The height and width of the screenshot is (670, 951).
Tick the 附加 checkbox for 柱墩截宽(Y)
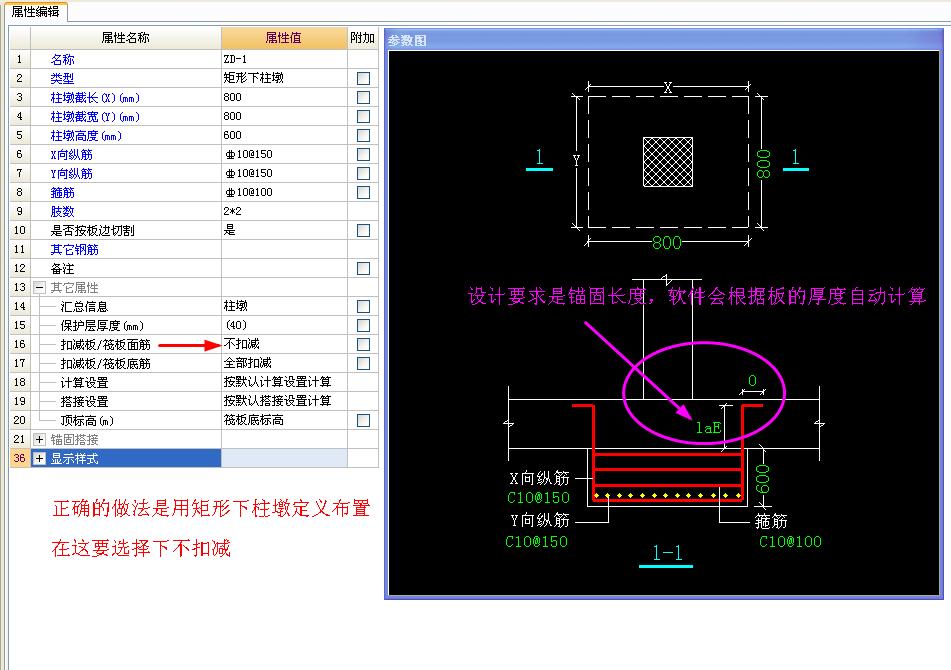coord(363,116)
